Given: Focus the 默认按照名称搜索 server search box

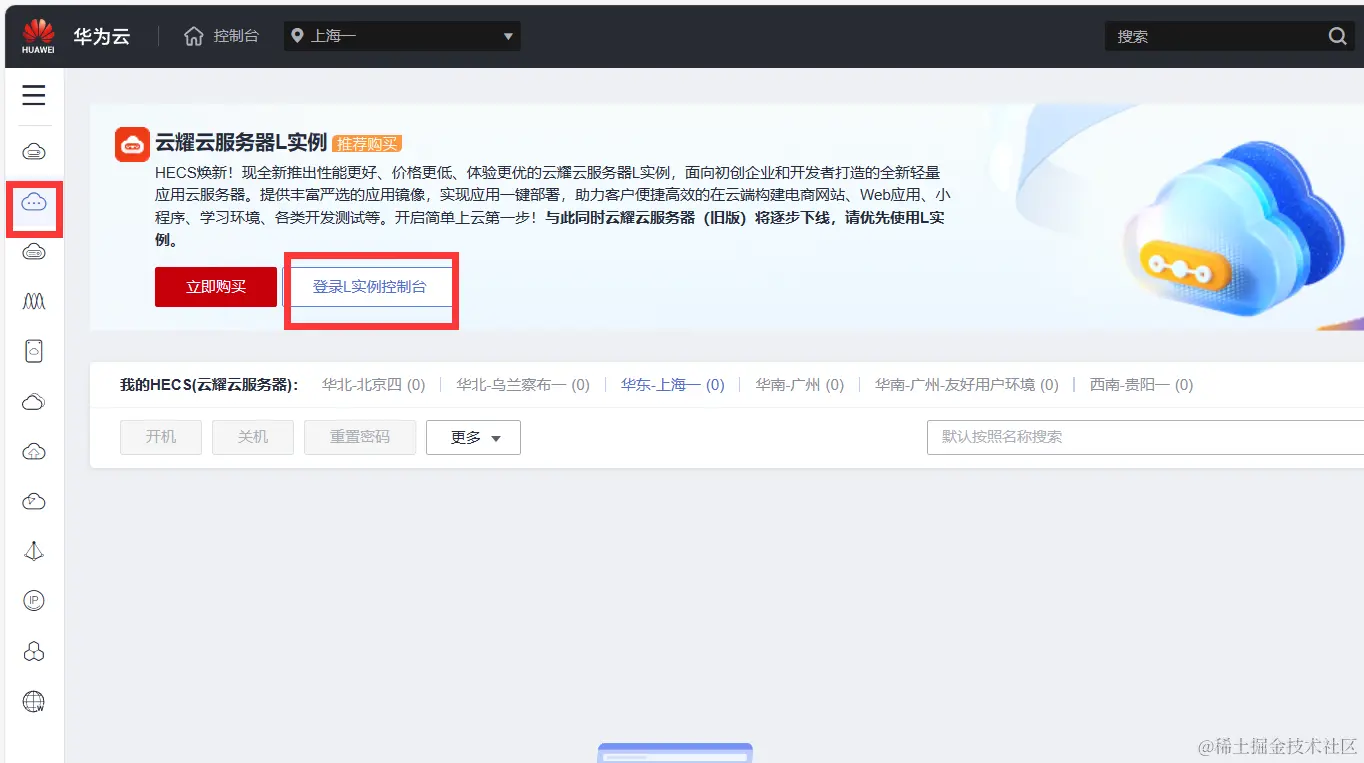Looking at the screenshot, I should [1145, 437].
